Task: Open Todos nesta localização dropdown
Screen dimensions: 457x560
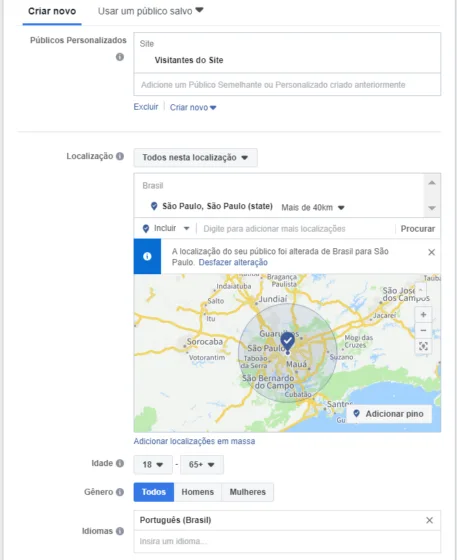Action: point(195,158)
